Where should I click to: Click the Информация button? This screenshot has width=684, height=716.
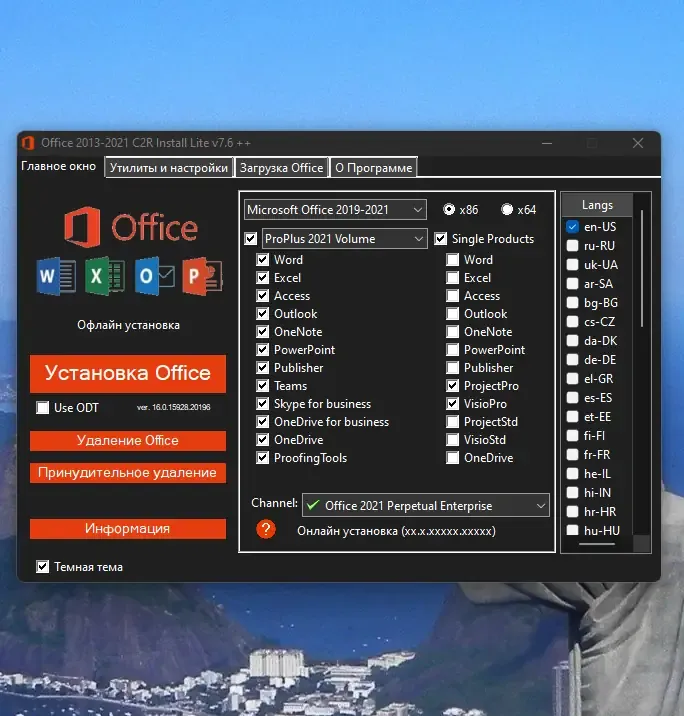pos(128,529)
